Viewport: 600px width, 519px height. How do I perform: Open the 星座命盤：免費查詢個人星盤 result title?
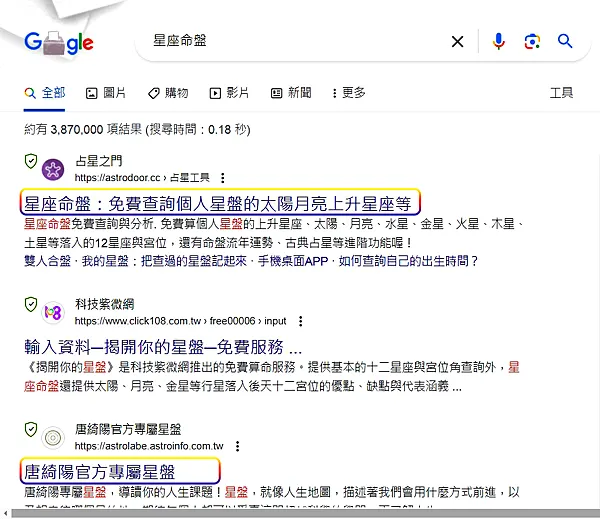click(217, 204)
